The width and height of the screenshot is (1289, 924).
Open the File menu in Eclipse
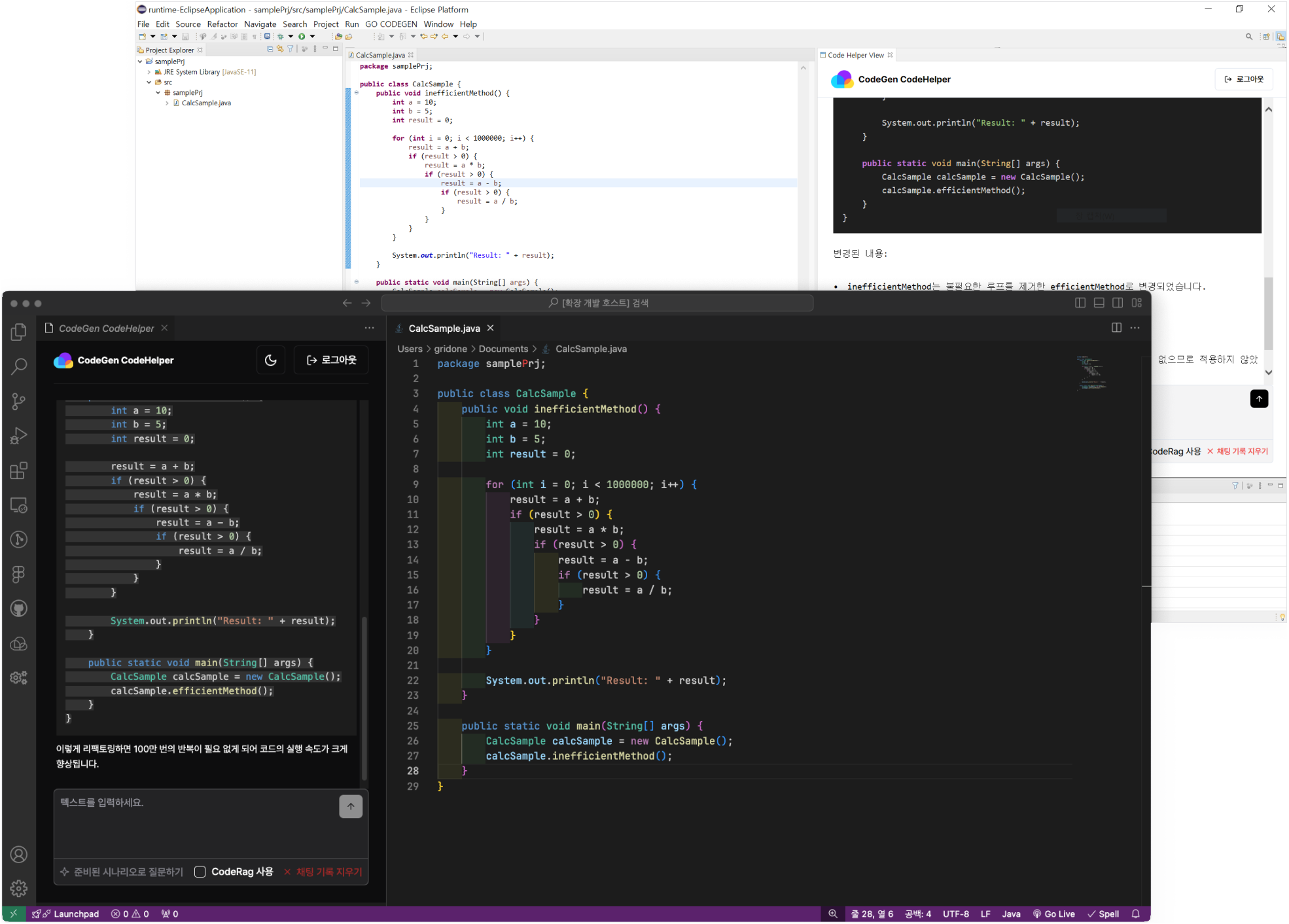pyautogui.click(x=143, y=24)
